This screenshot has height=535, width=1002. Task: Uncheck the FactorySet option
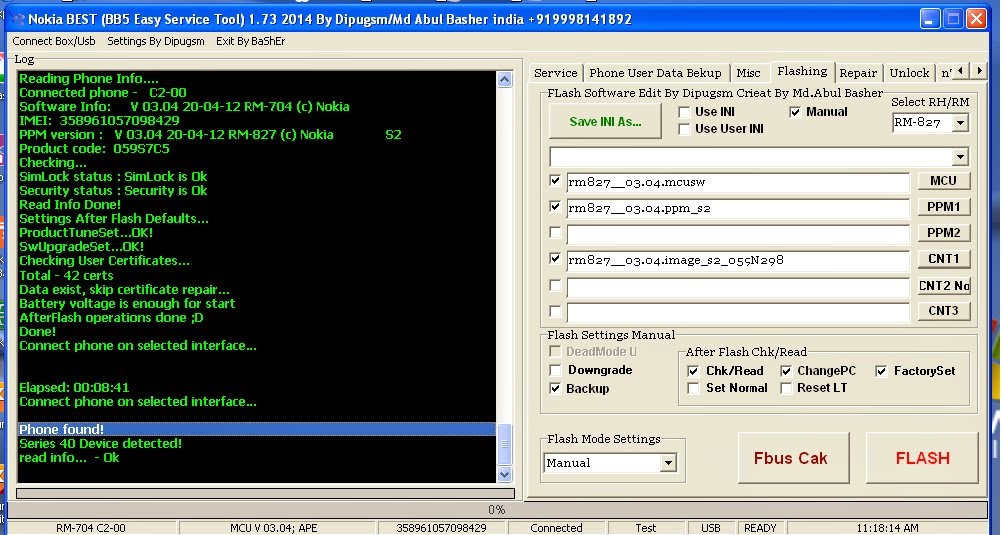pos(881,371)
